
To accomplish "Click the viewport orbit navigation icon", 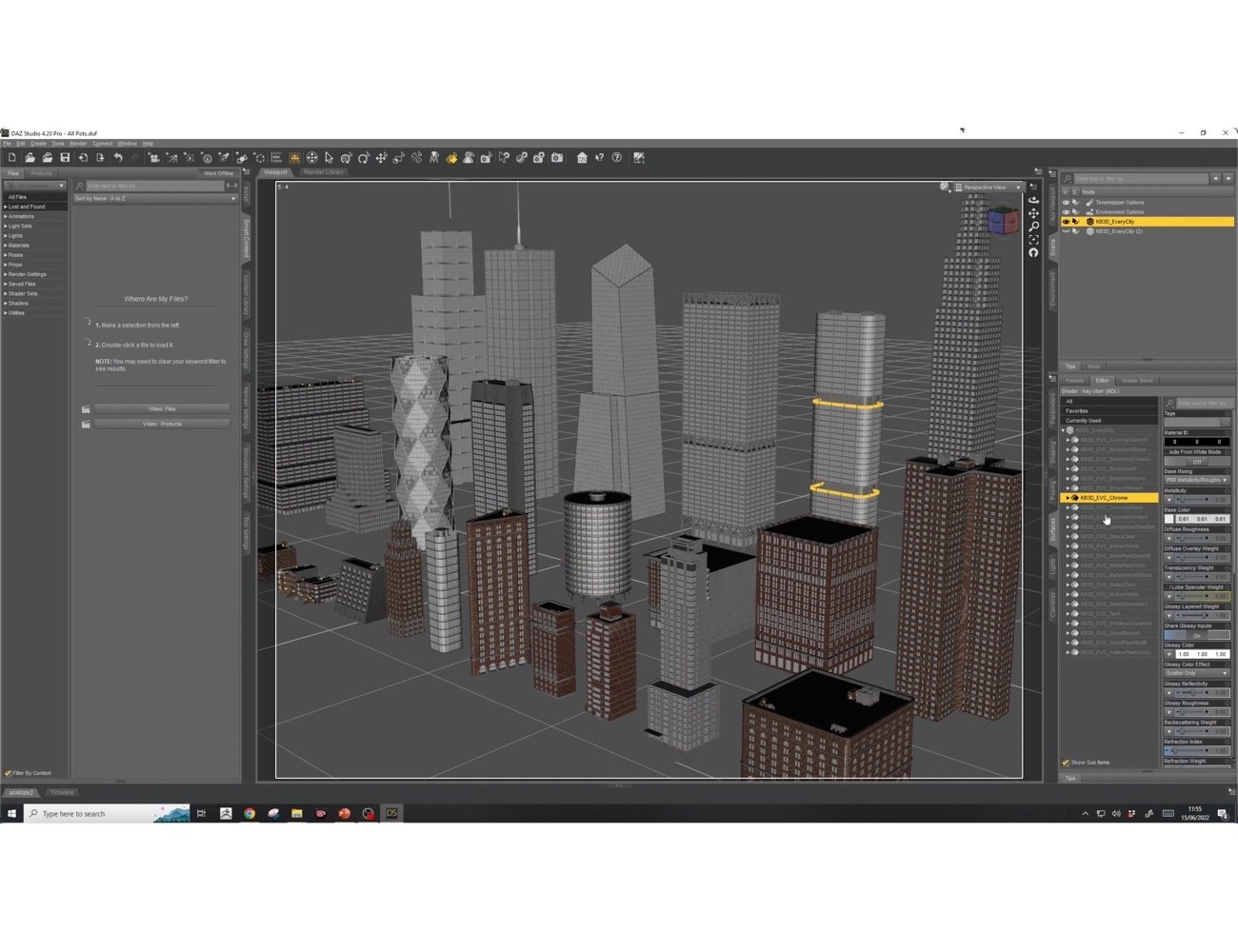I will [x=1033, y=200].
